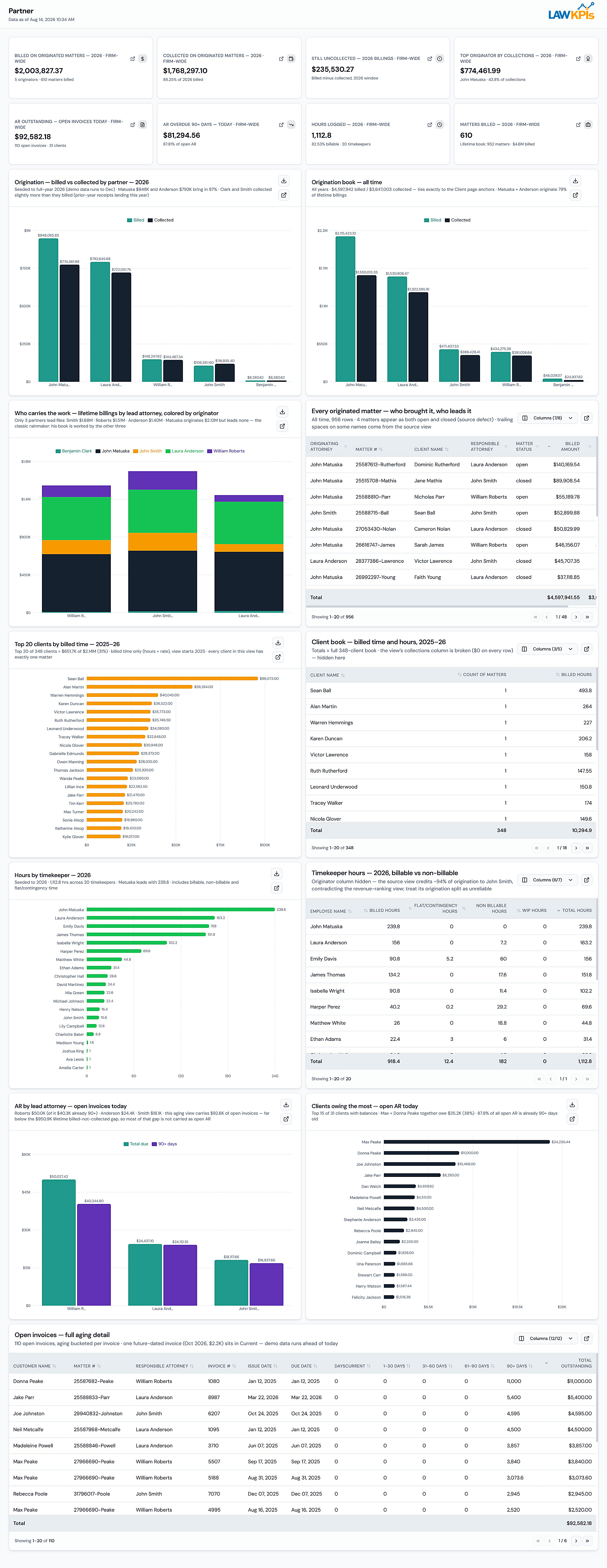
Task: Download Origination billed vs collected 2026 chart
Action: tap(284, 181)
